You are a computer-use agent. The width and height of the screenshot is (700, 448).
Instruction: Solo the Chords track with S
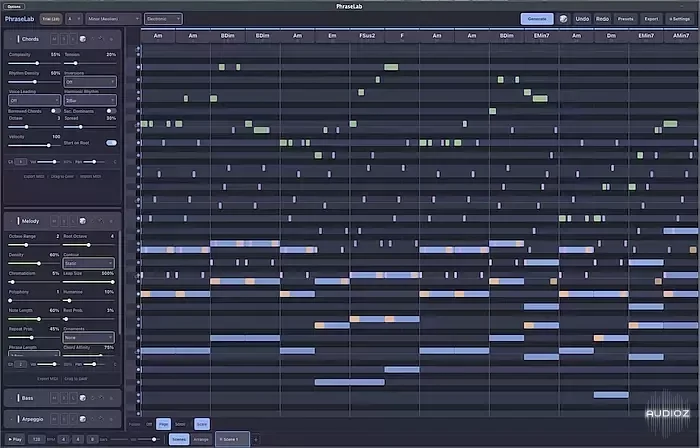[x=64, y=39]
